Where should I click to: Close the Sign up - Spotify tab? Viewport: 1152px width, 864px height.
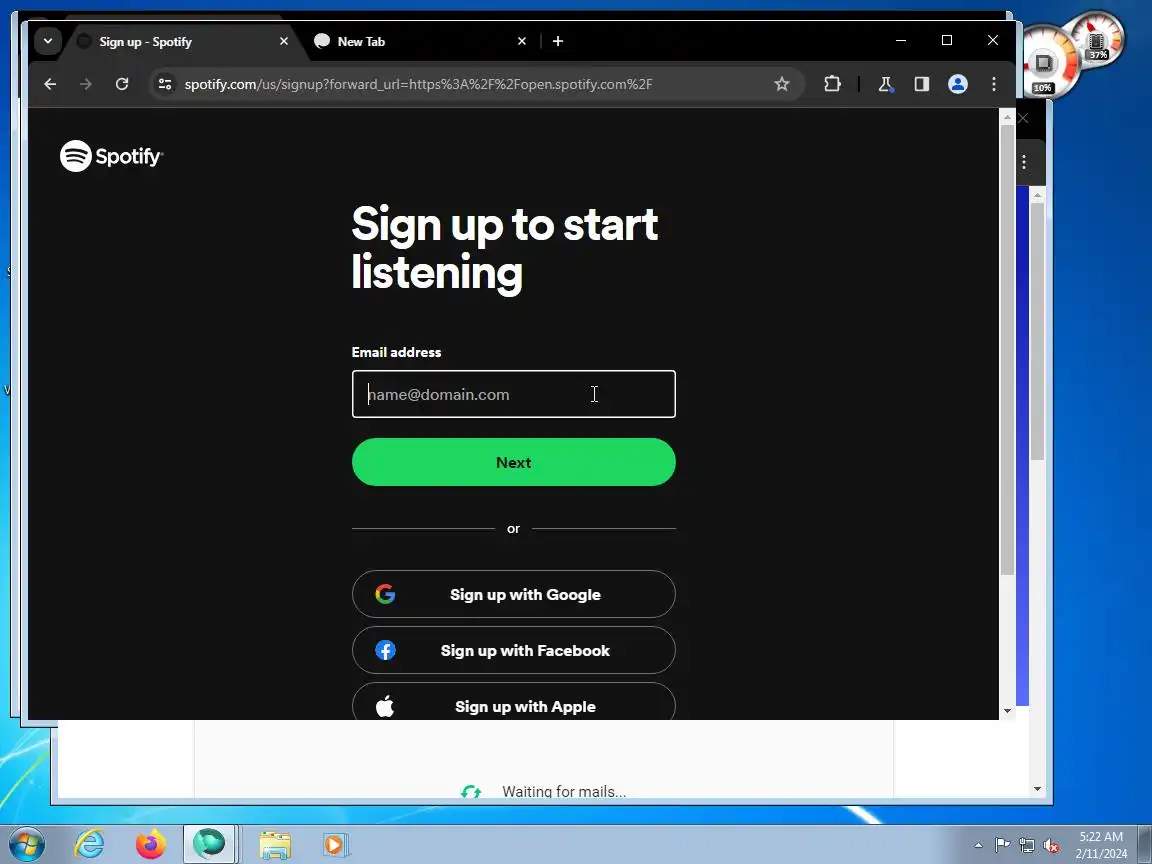pyautogui.click(x=284, y=41)
